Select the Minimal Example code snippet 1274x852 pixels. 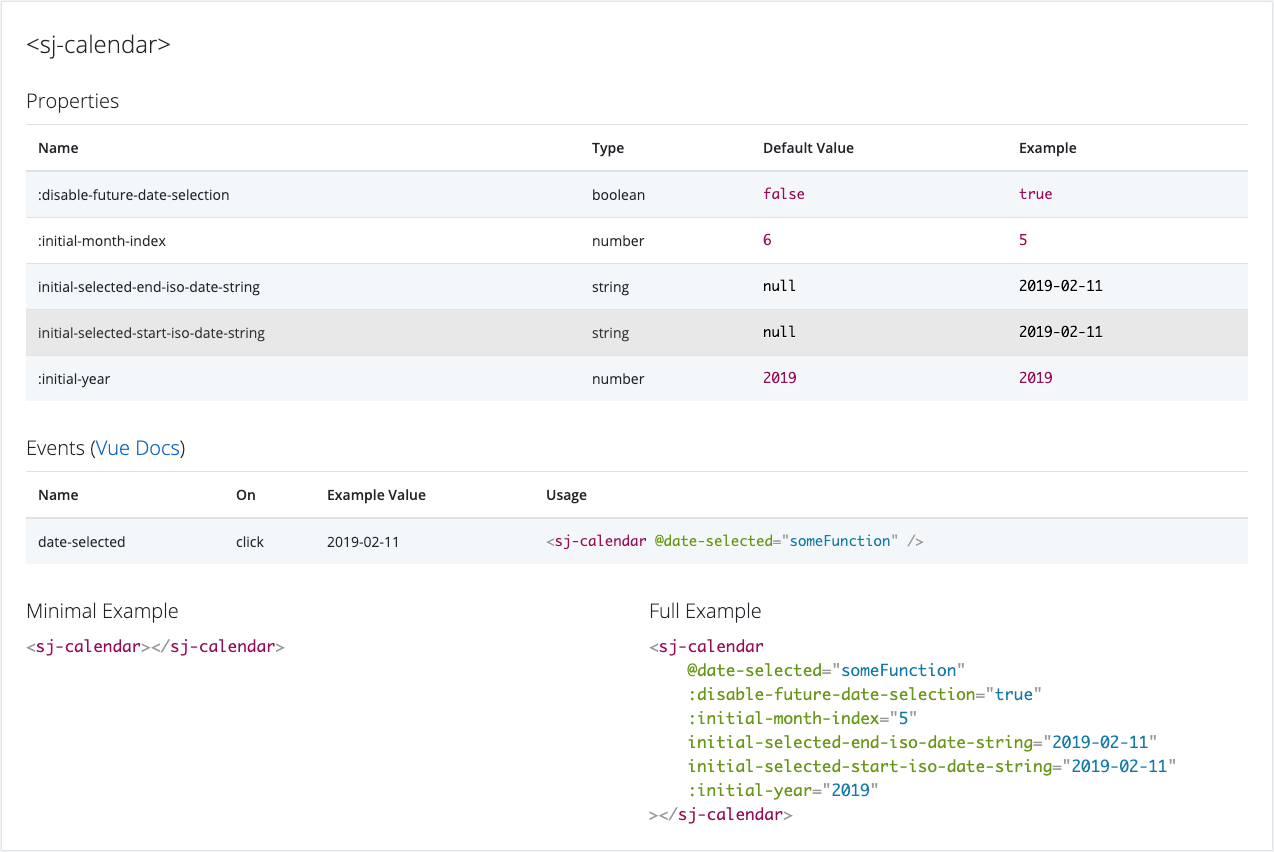pyautogui.click(x=155, y=646)
